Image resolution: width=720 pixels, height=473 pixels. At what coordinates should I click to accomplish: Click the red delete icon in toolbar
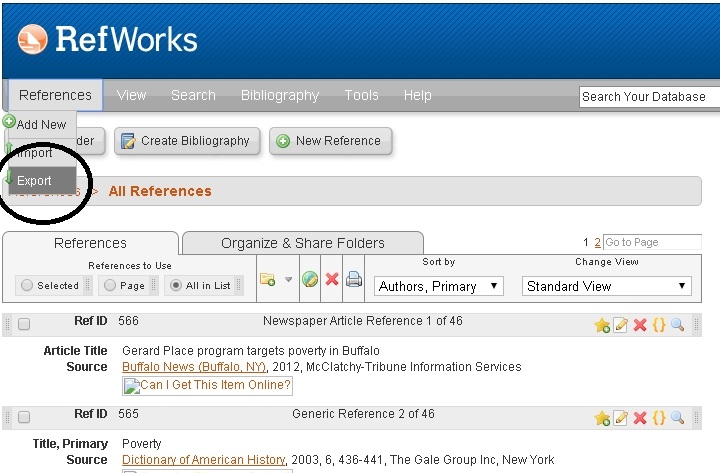pos(332,279)
